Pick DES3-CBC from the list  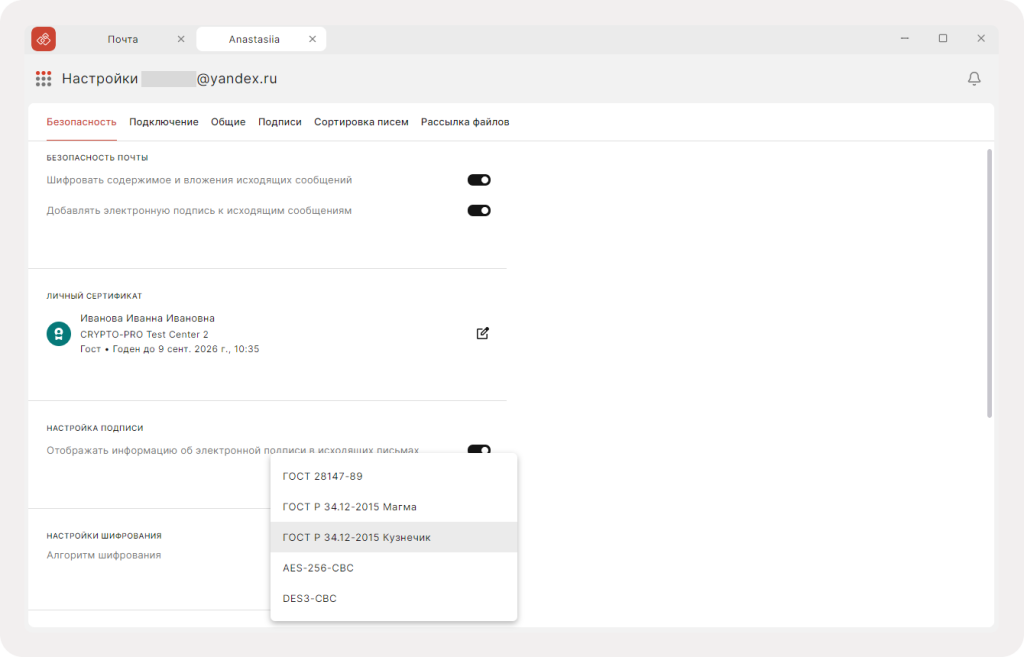point(394,598)
